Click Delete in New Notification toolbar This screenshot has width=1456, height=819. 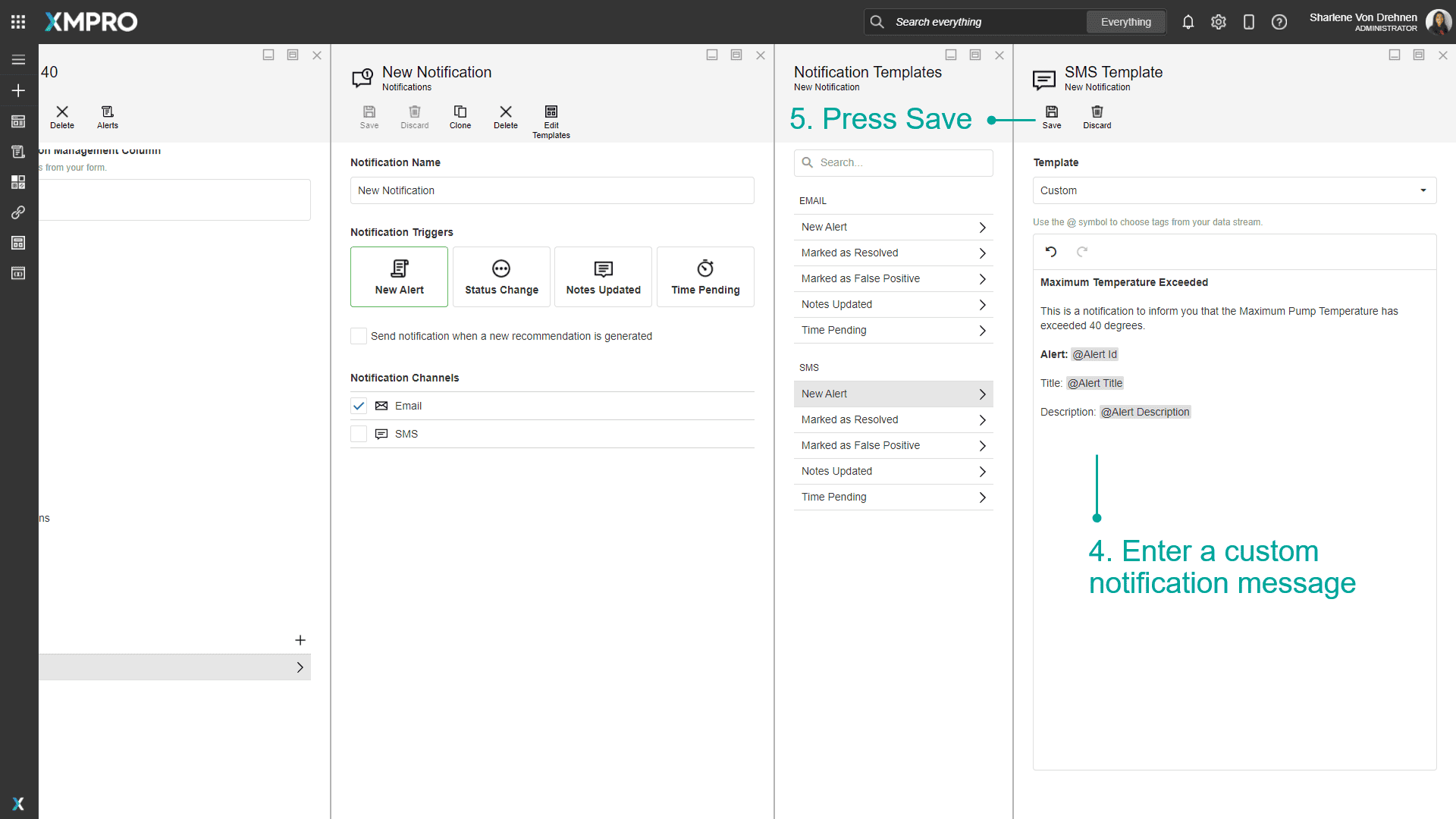505,117
